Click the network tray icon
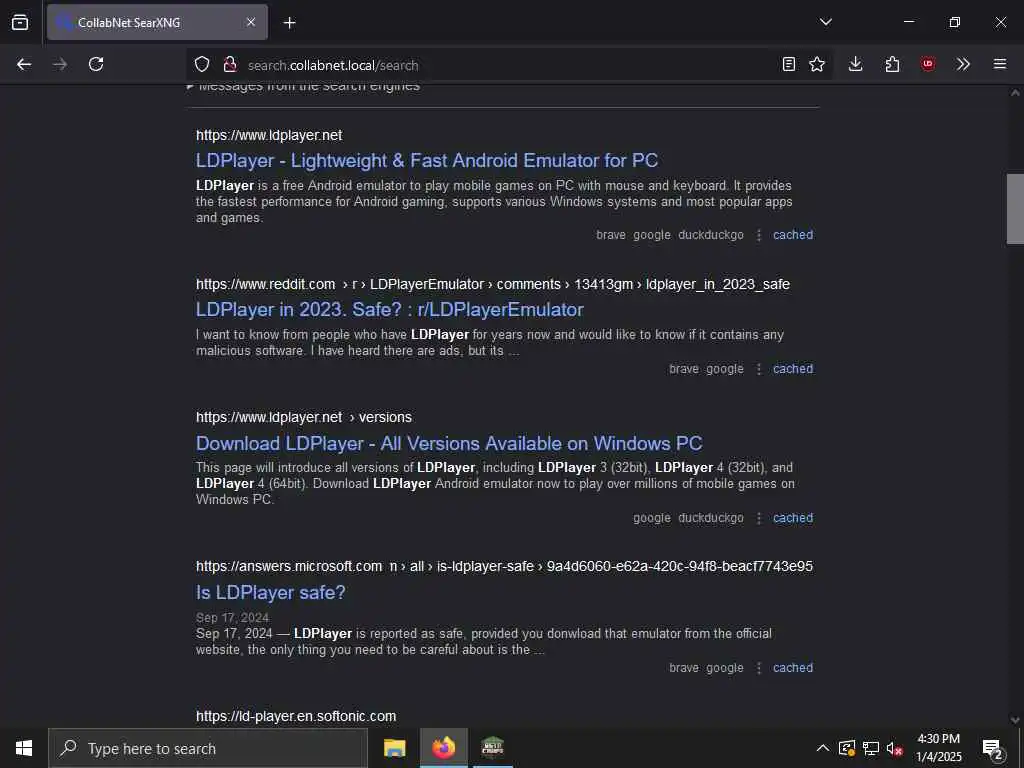Viewport: 1024px width, 768px height. click(x=871, y=748)
